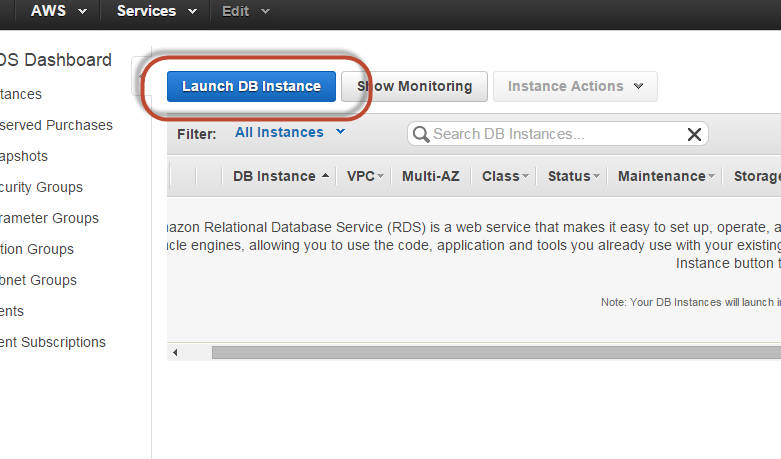
Task: Open Reserved Purchases in sidebar
Action: [x=56, y=125]
